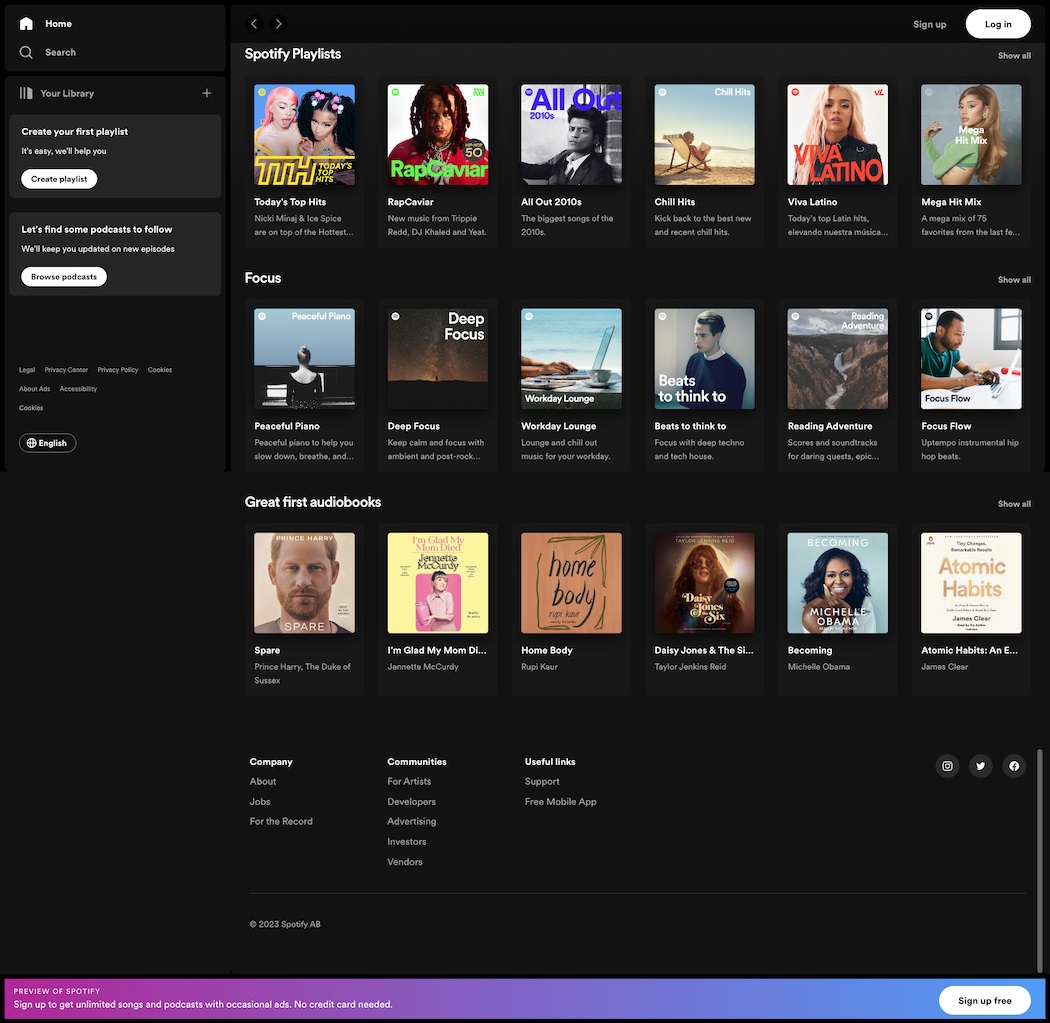Viewport: 1050px width, 1023px height.
Task: Click the Create playlist button
Action: (x=59, y=179)
